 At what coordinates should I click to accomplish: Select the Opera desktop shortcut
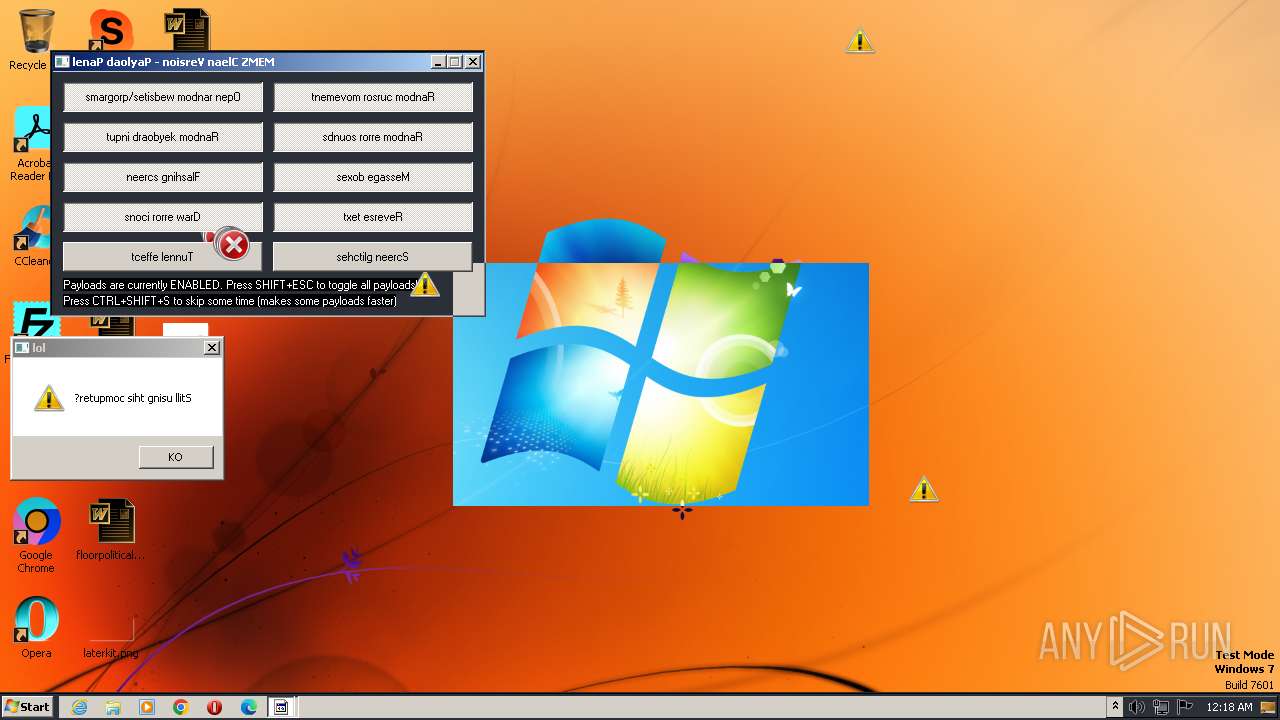(36, 628)
